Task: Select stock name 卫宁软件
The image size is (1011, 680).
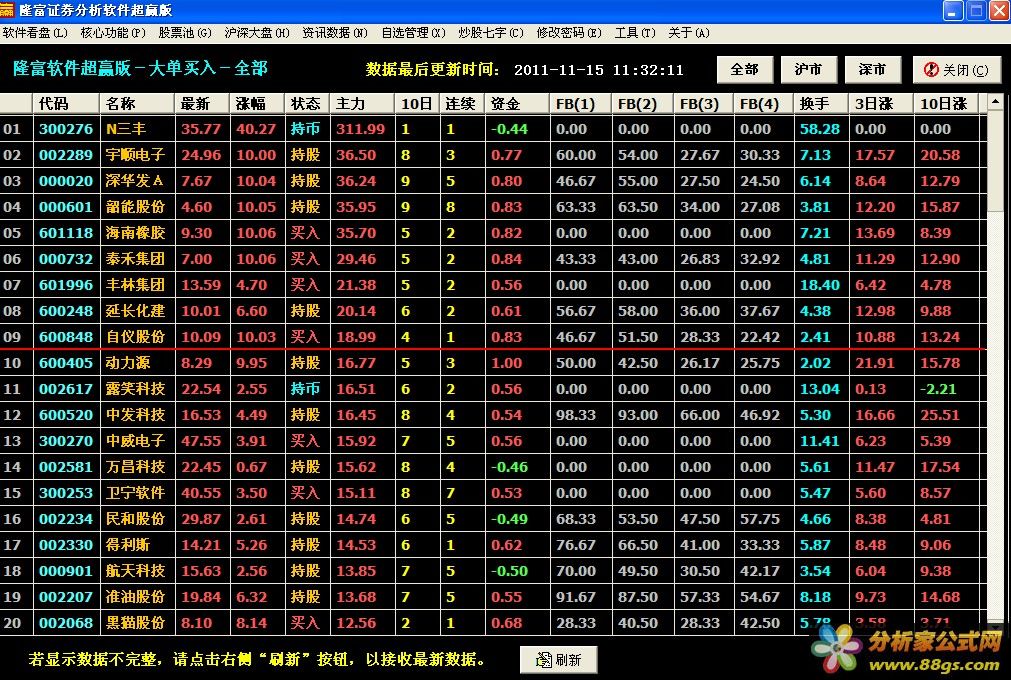Action: (x=135, y=492)
